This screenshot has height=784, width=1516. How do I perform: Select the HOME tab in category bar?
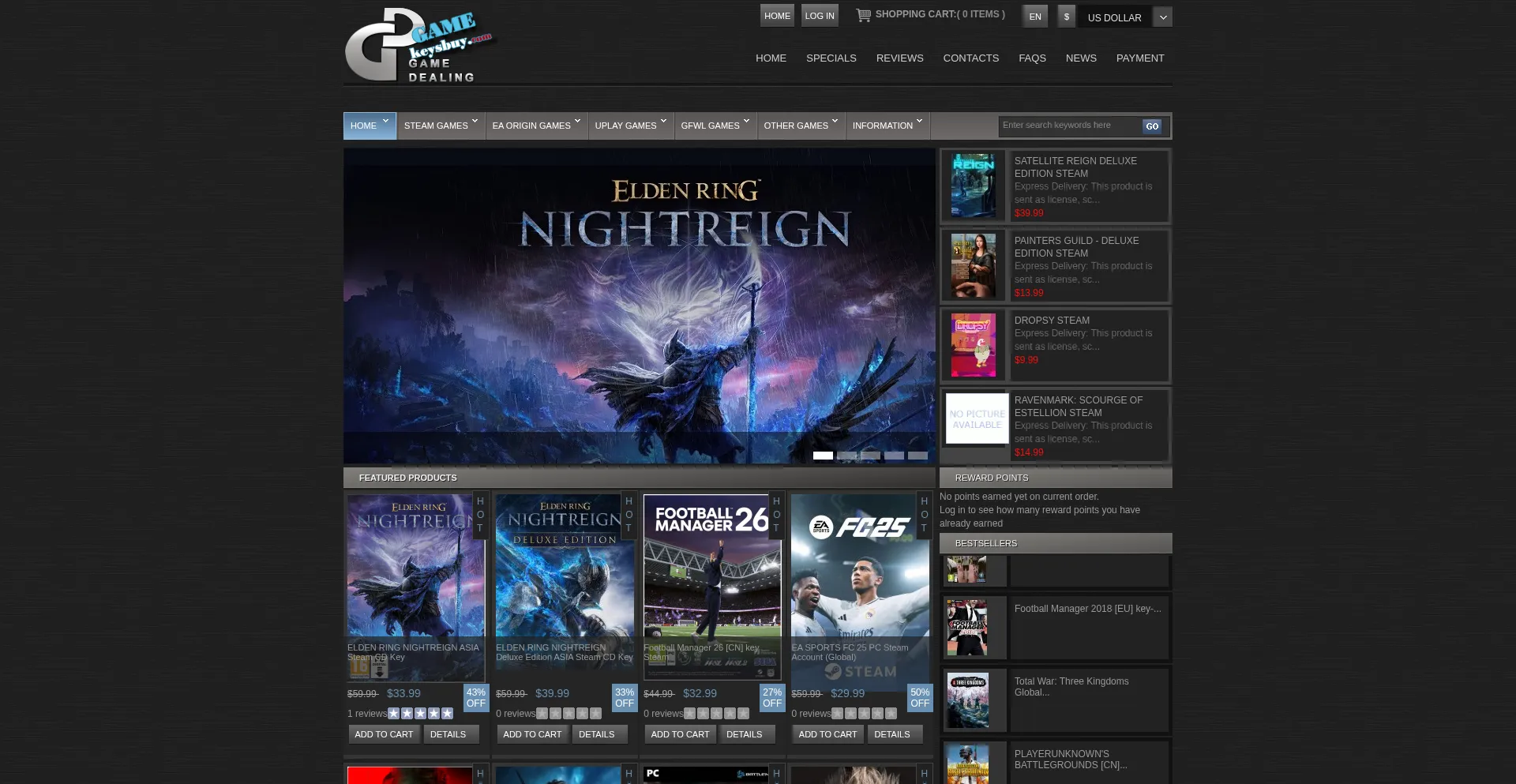[x=370, y=126]
